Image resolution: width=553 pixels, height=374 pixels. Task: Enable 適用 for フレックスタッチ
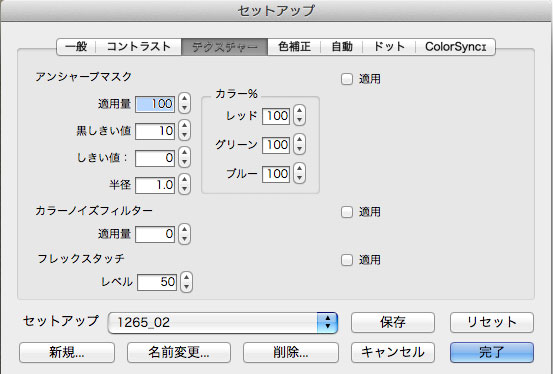click(347, 260)
